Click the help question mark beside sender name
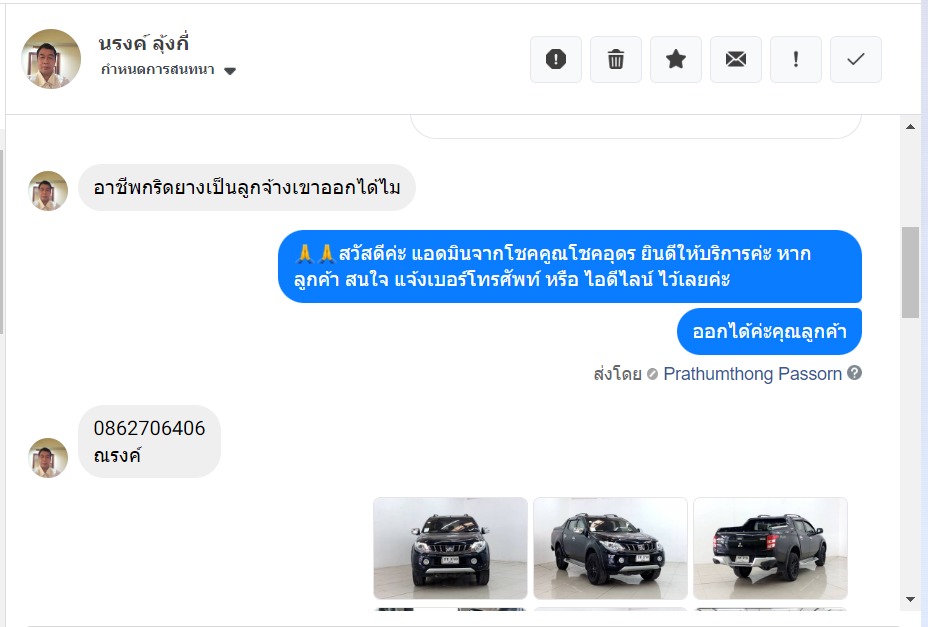This screenshot has height=627, width=928. pyautogui.click(x=854, y=373)
